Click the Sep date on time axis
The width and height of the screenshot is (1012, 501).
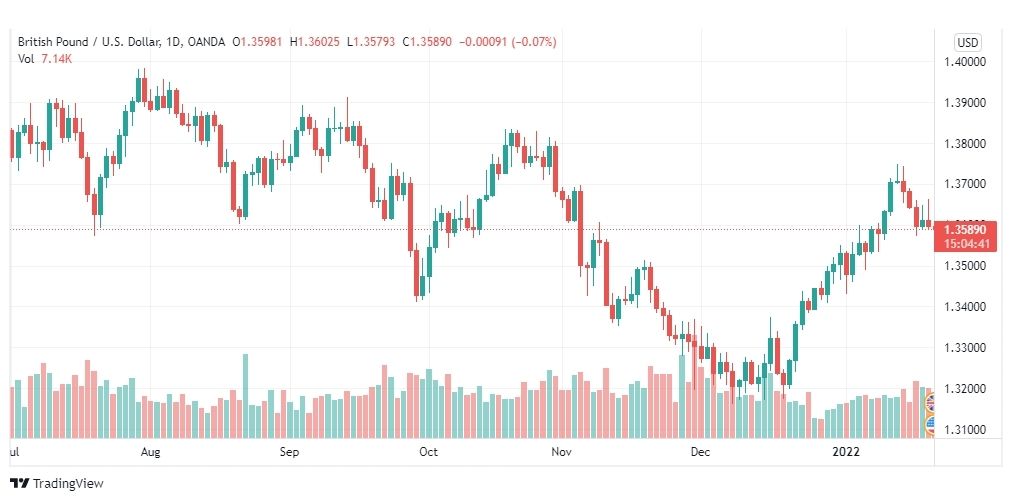(x=289, y=452)
